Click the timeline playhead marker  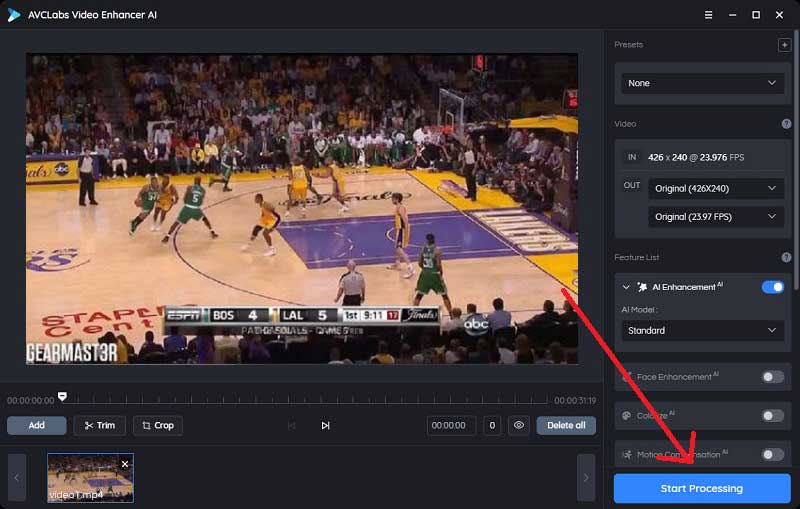(x=62, y=396)
